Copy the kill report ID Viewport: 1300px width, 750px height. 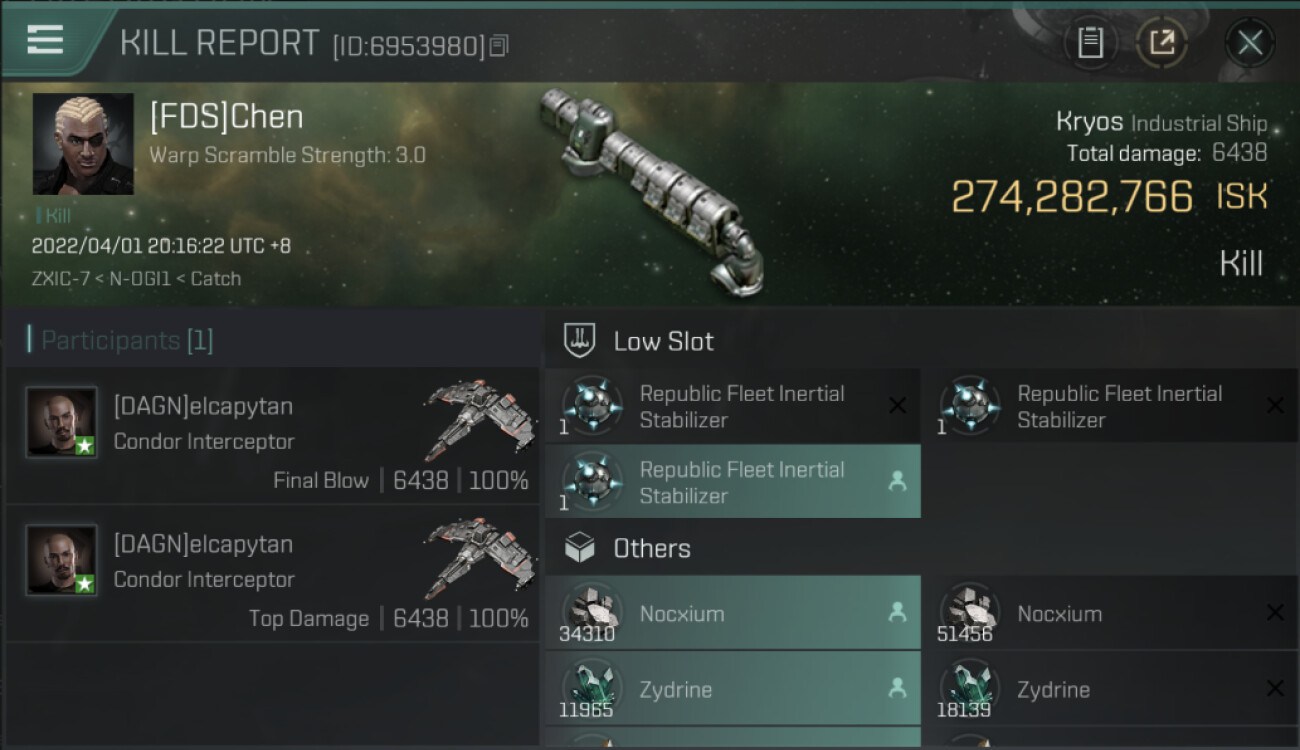[x=499, y=45]
